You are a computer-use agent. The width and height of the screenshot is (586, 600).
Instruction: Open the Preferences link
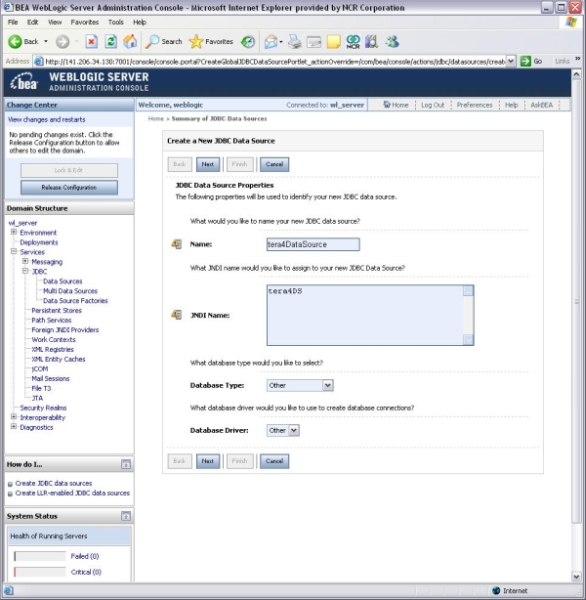click(474, 105)
